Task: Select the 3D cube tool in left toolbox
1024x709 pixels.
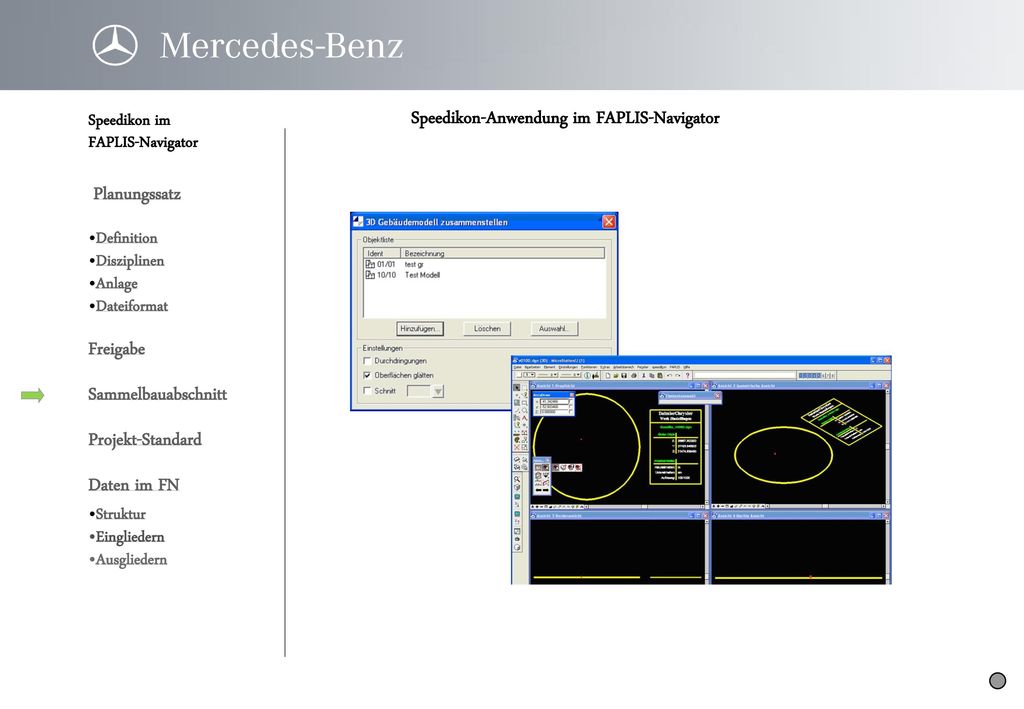Action: pos(517,488)
